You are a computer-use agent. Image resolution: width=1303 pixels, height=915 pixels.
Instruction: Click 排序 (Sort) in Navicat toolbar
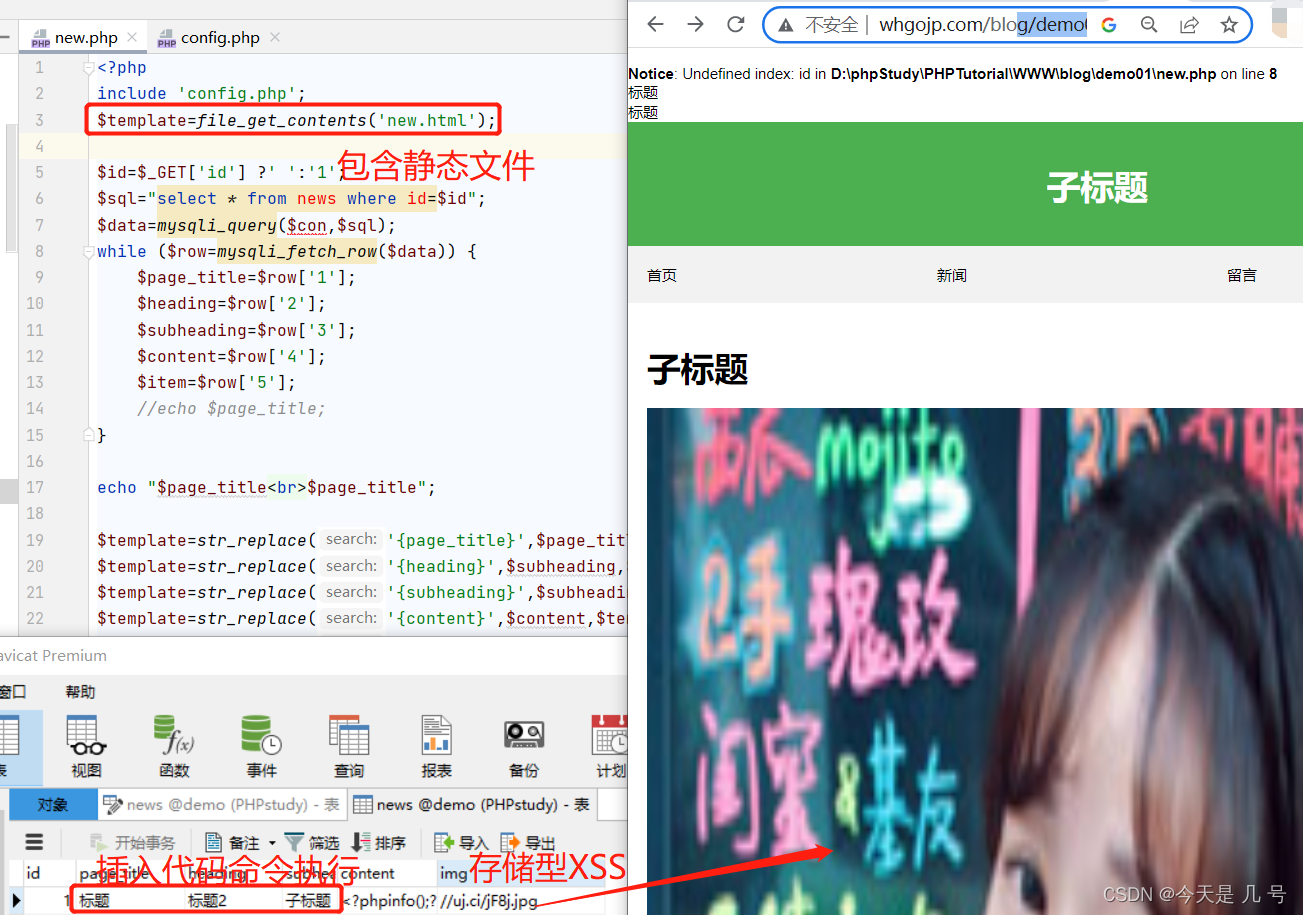tap(378, 843)
